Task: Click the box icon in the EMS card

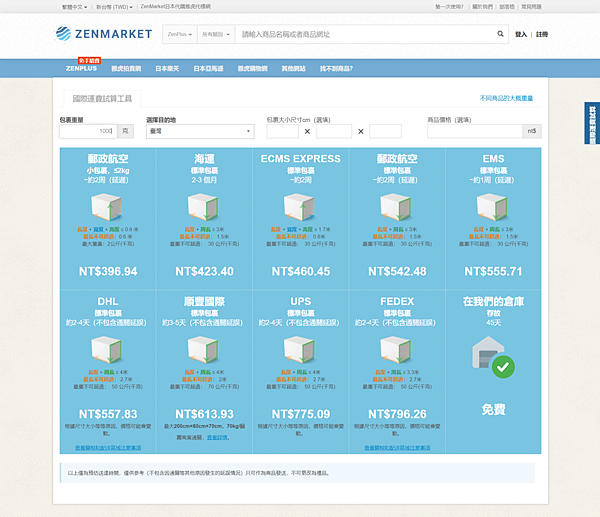Action: 492,207
